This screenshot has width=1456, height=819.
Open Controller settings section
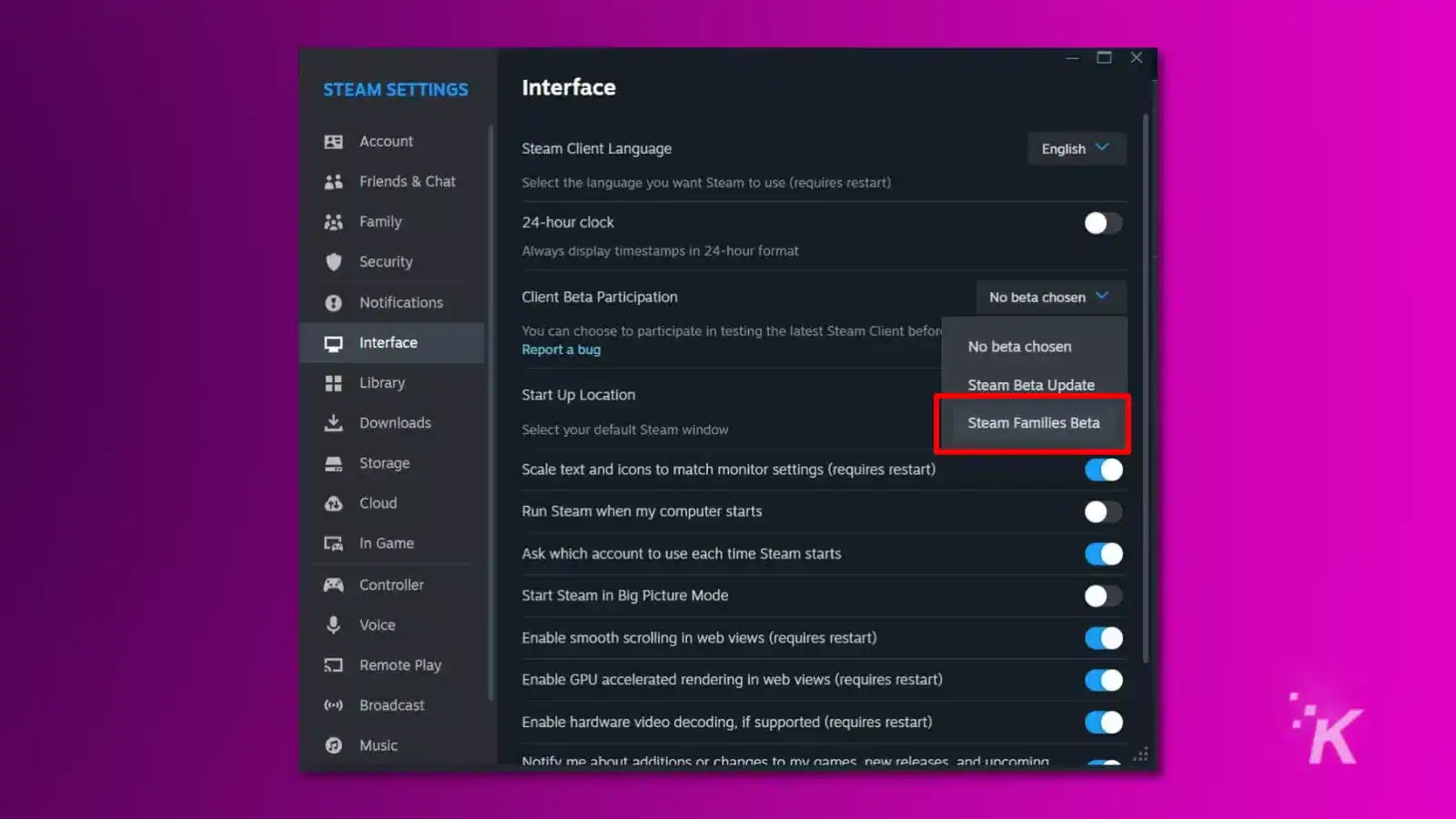click(392, 585)
